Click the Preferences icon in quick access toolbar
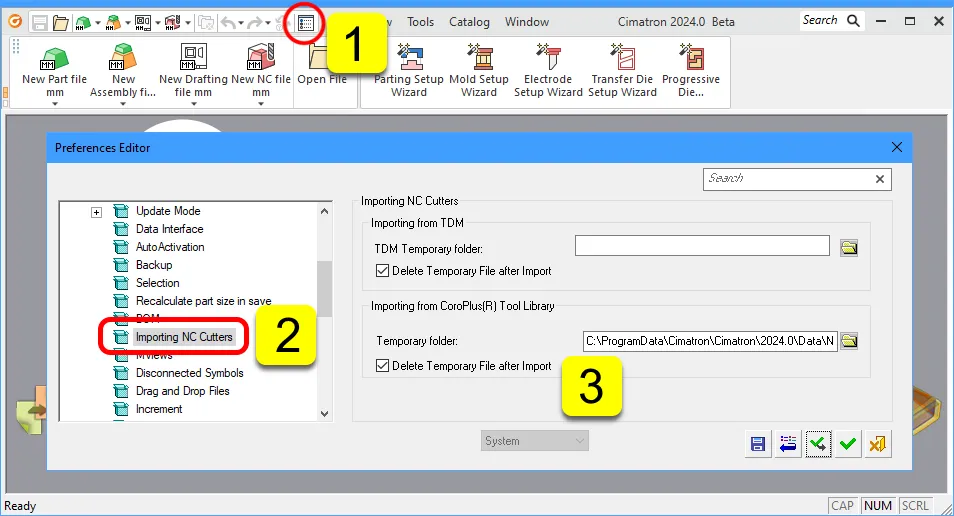The width and height of the screenshot is (954, 516). [306, 21]
